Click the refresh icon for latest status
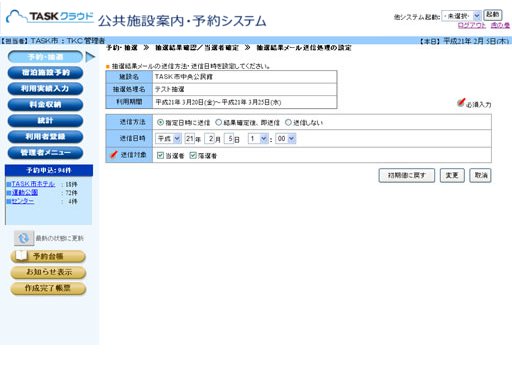The image size is (512, 366). [24, 238]
